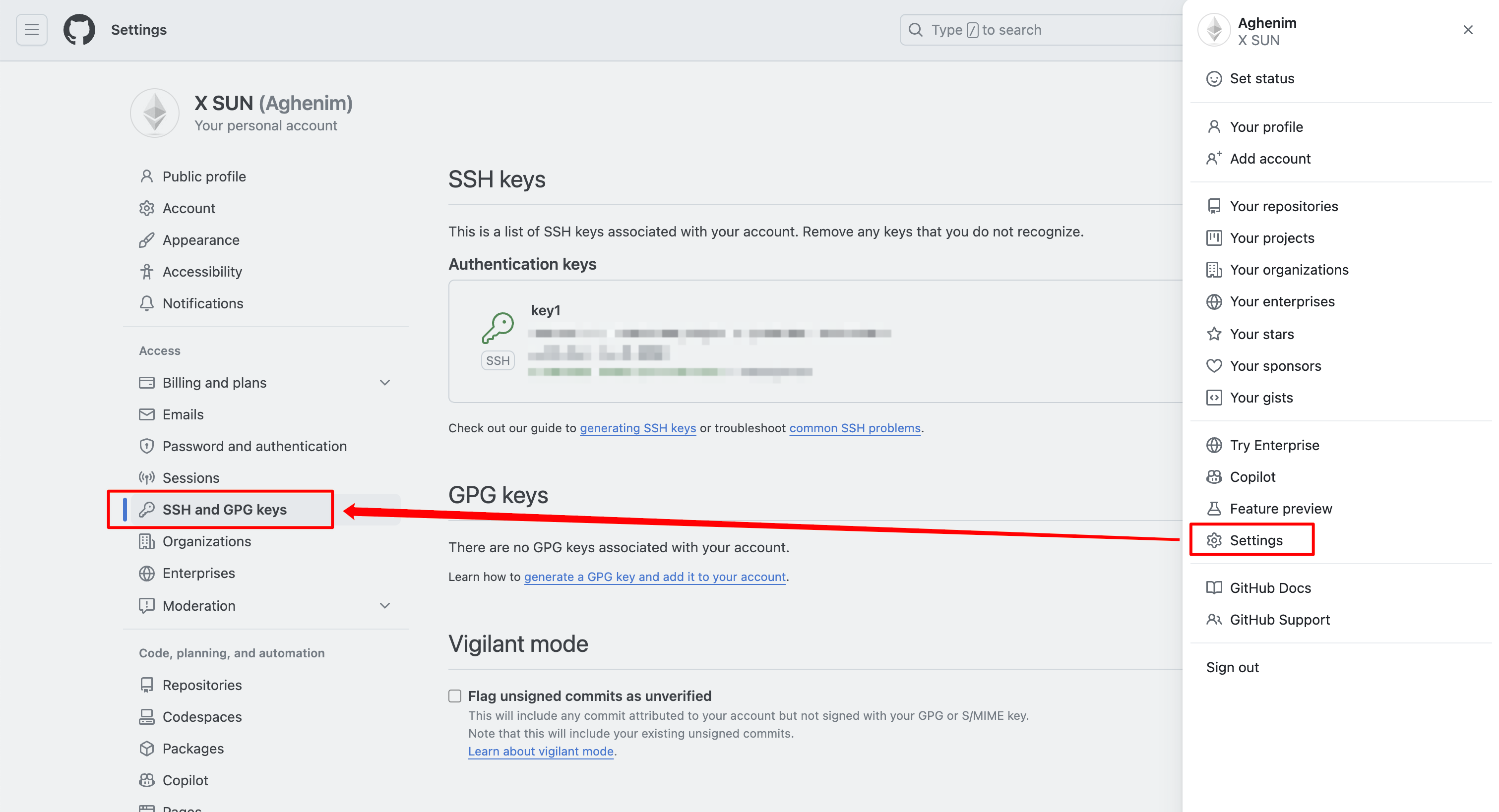Image resolution: width=1499 pixels, height=812 pixels.
Task: Click the Your stars star icon
Action: click(1213, 334)
